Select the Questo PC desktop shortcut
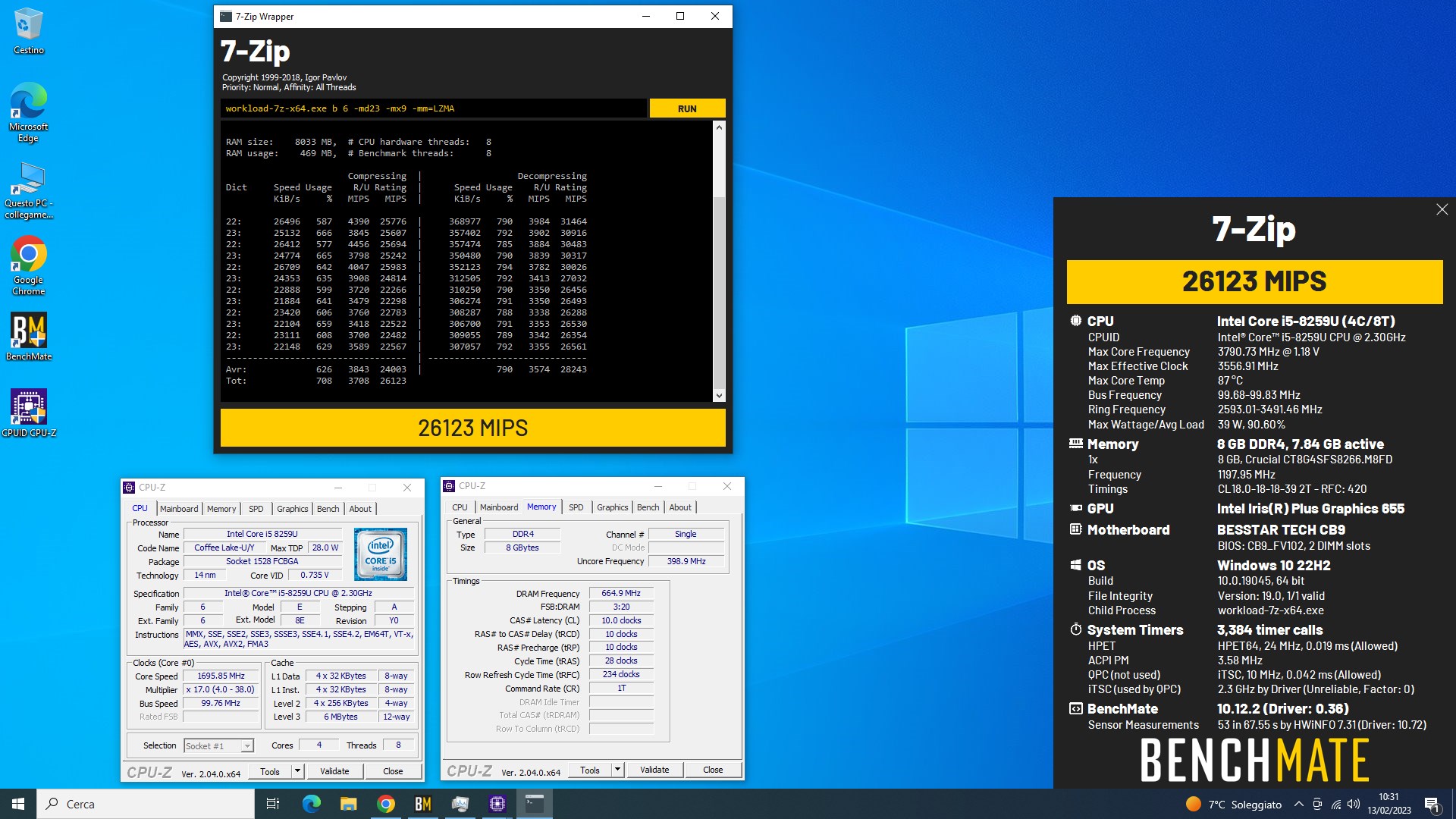Viewport: 1456px width, 819px height. 28,191
